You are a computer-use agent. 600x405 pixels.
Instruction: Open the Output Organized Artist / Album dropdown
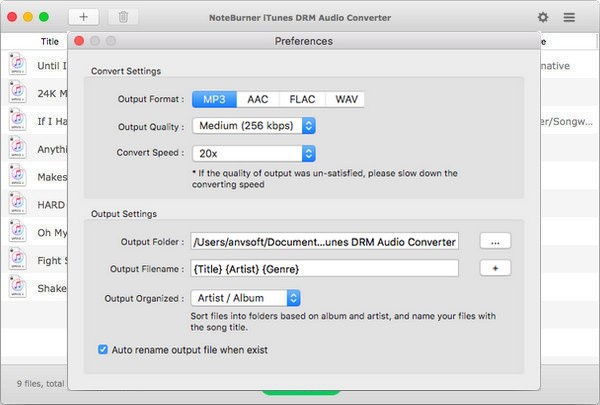[245, 298]
